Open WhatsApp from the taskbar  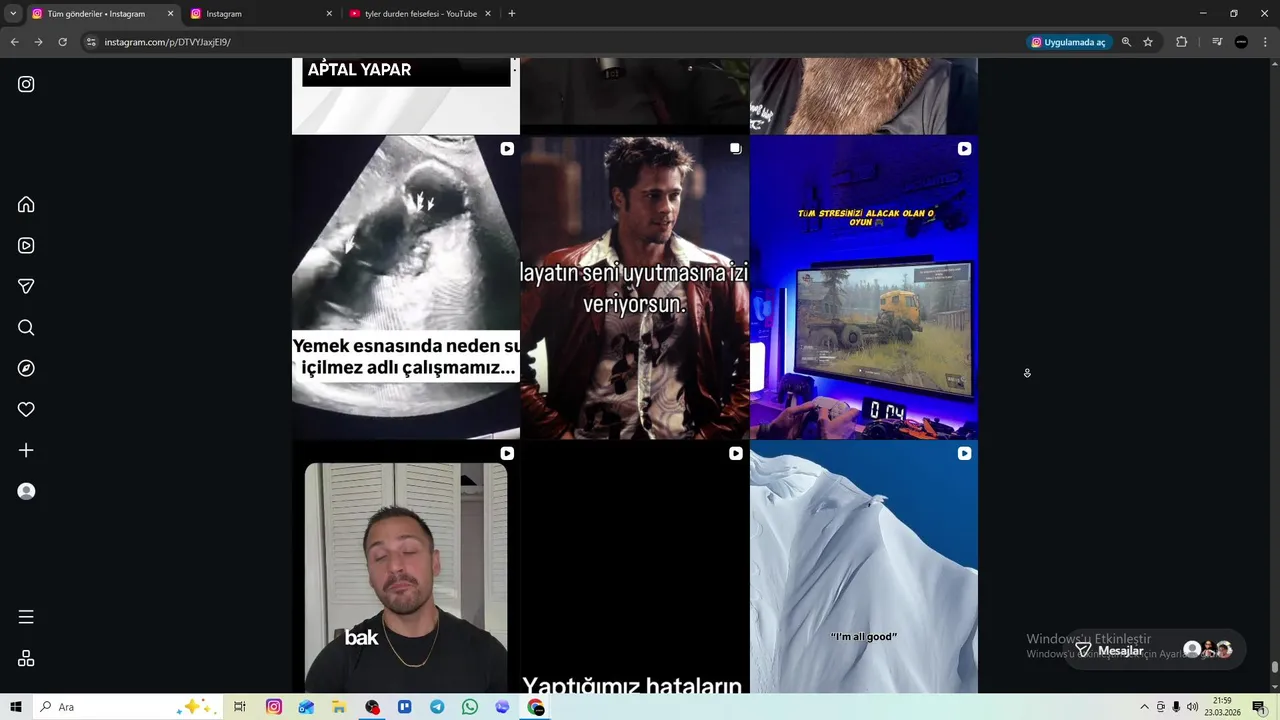pos(470,707)
